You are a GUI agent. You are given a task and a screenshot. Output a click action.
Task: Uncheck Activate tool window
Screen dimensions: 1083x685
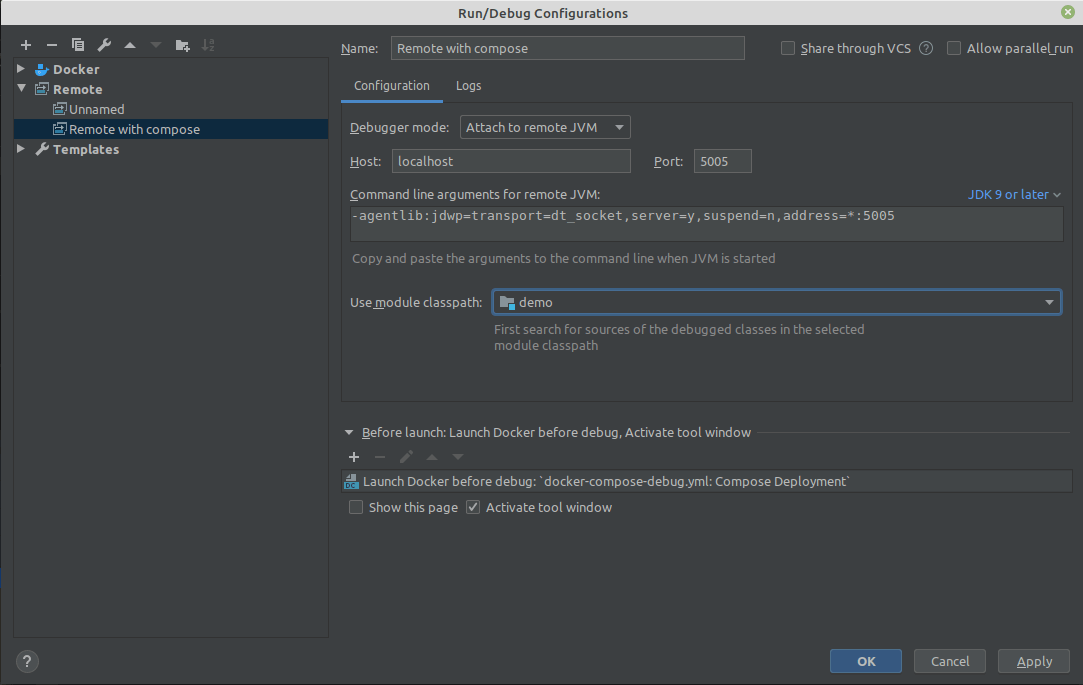472,507
